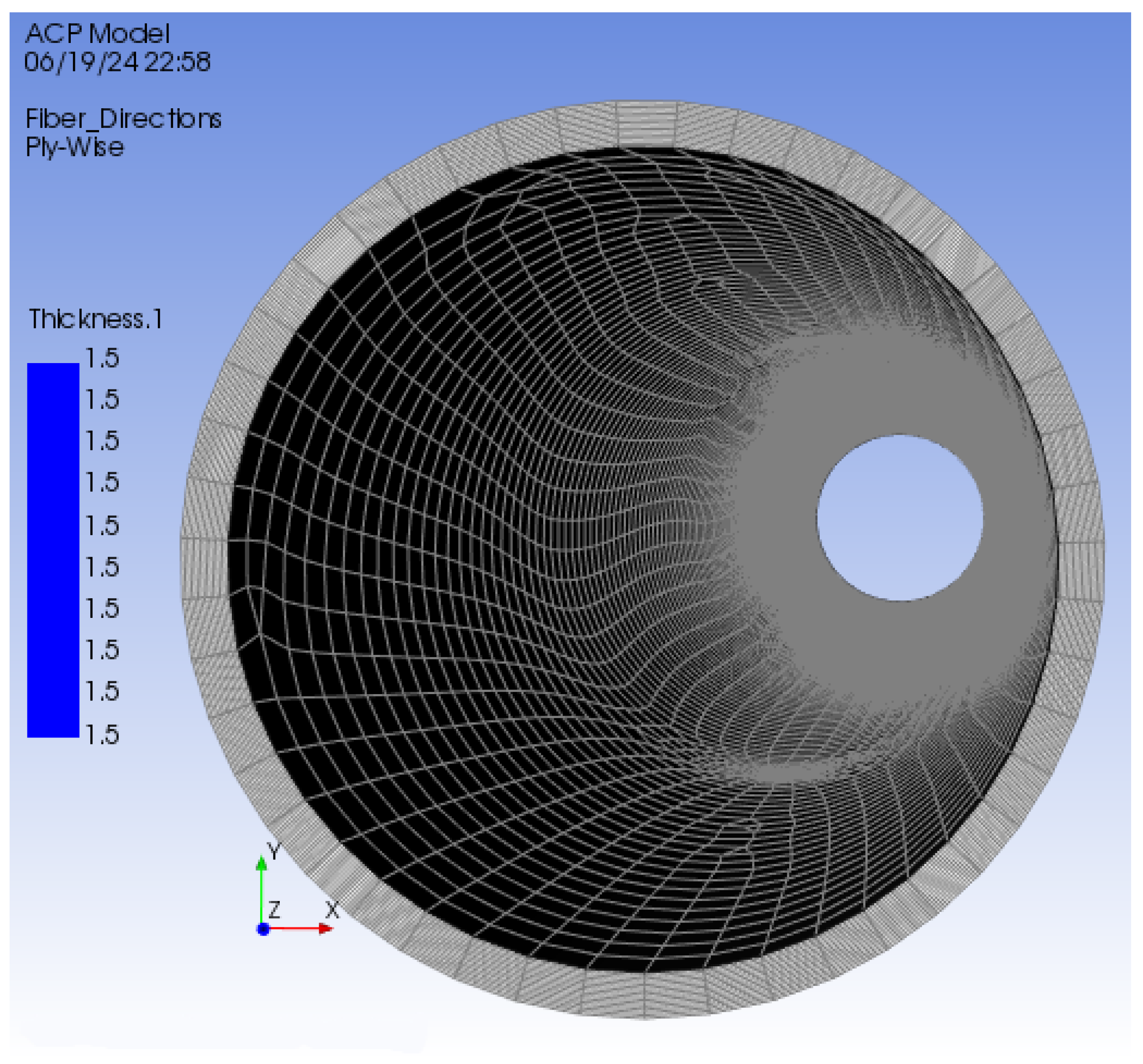
Task: Click the date stamp 06/19/24 22:58
Action: (117, 62)
